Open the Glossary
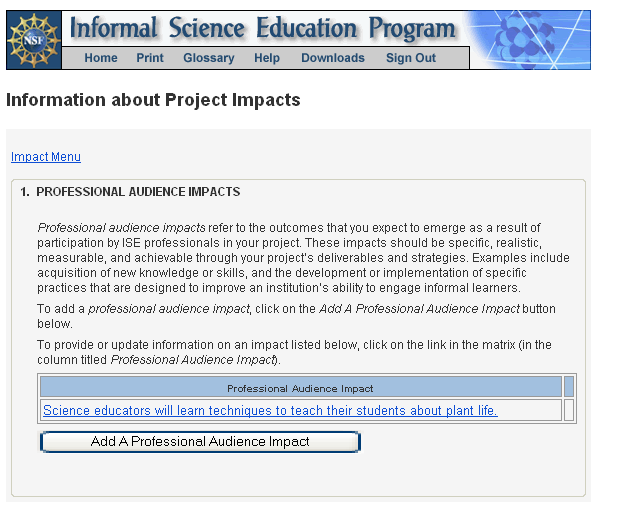Screen dimensions: 637x517 (x=209, y=58)
